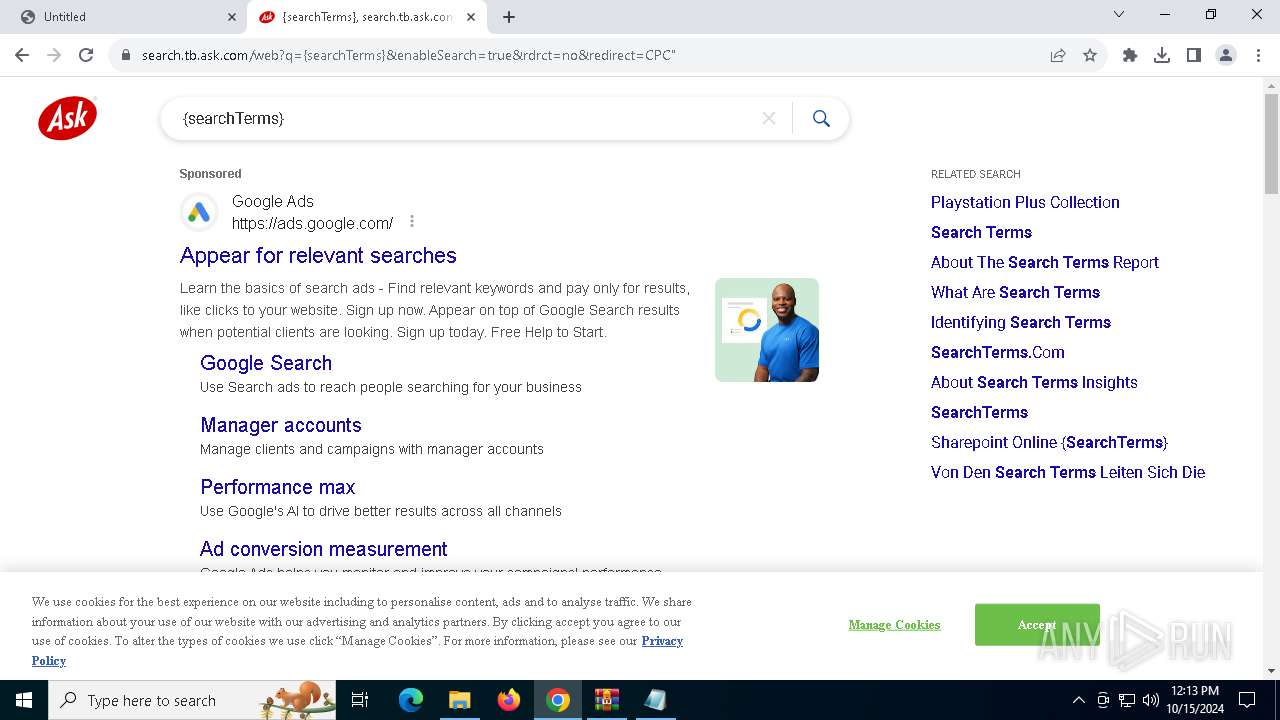
Task: Open SearchTerms.Com related search
Action: tap(998, 352)
